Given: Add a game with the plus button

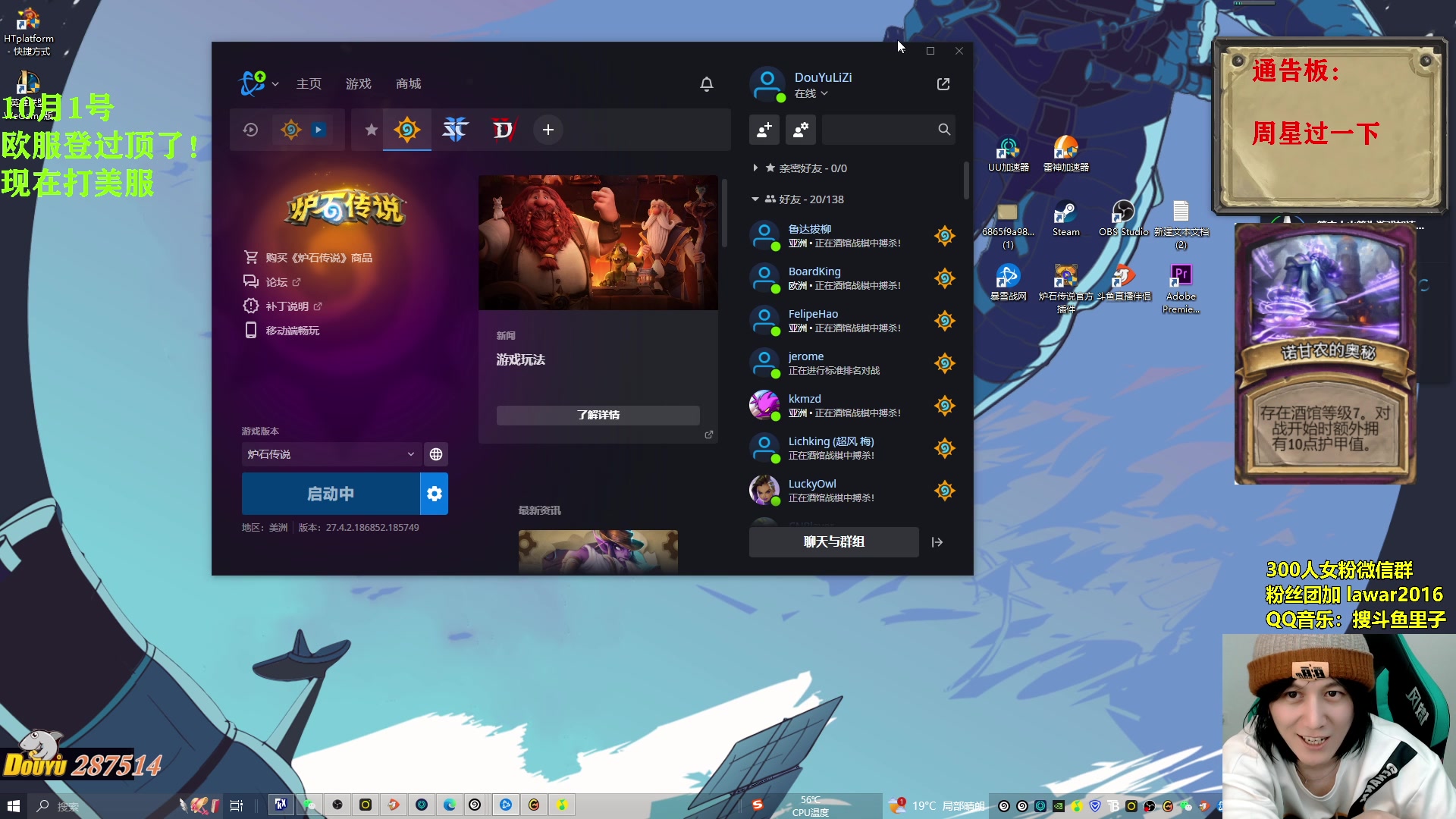Looking at the screenshot, I should coord(548,130).
